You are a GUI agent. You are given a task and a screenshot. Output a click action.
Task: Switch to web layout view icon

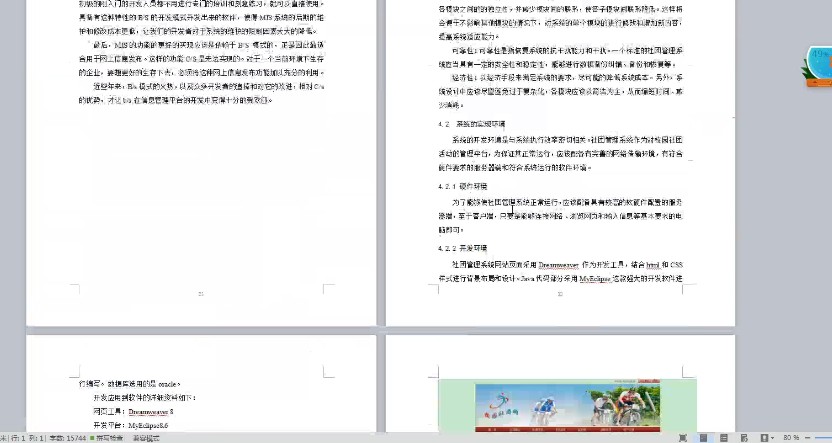tap(744, 438)
